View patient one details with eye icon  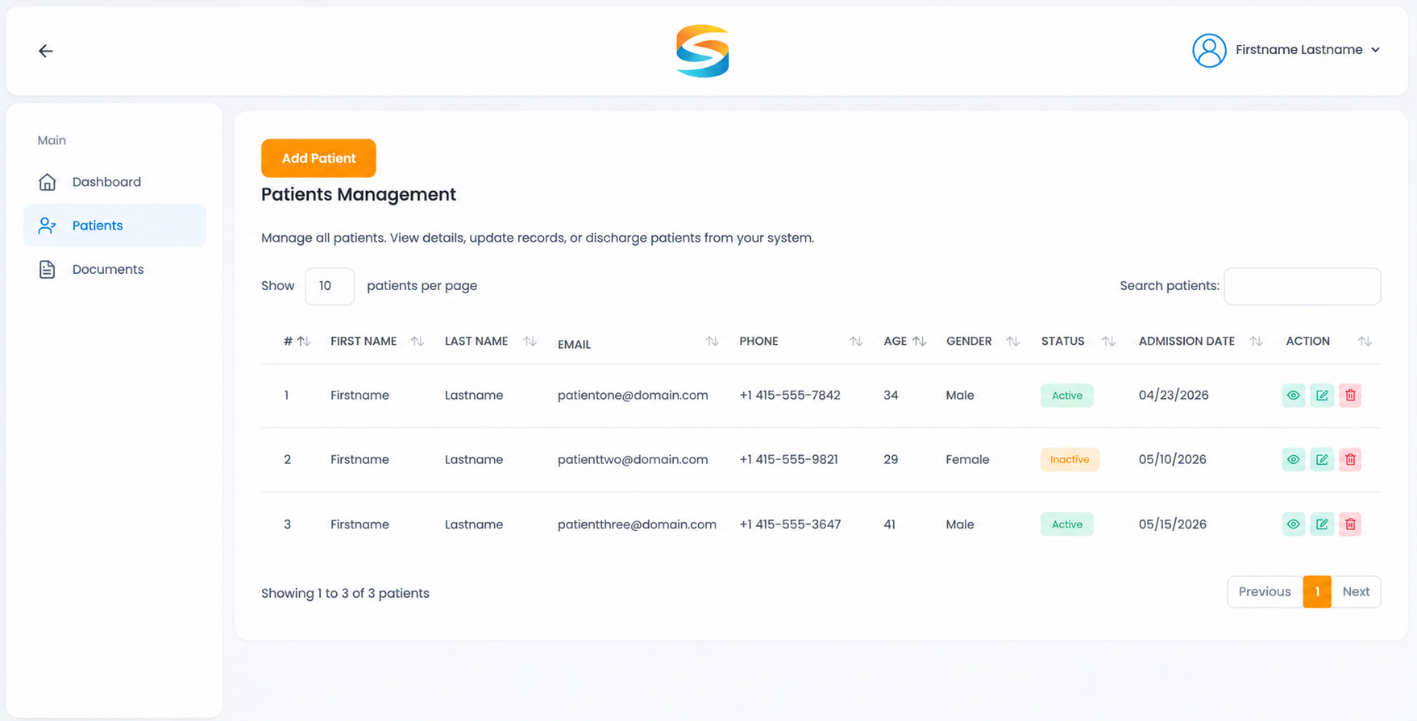tap(1293, 395)
